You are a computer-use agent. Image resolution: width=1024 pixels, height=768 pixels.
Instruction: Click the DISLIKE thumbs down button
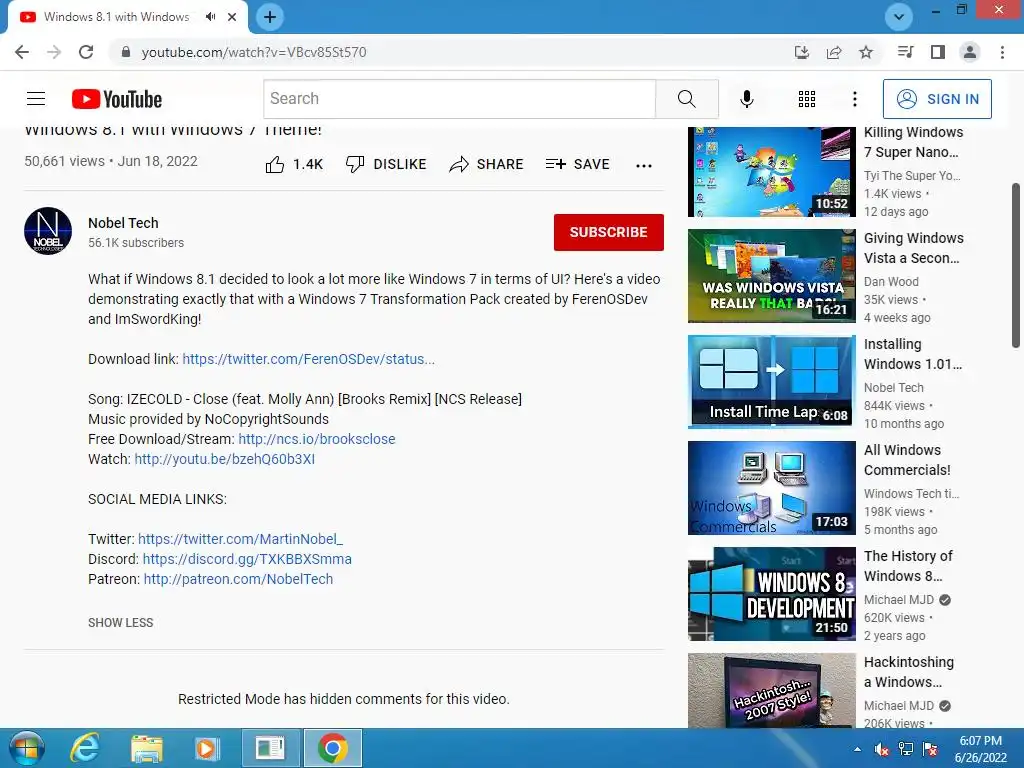coord(386,165)
